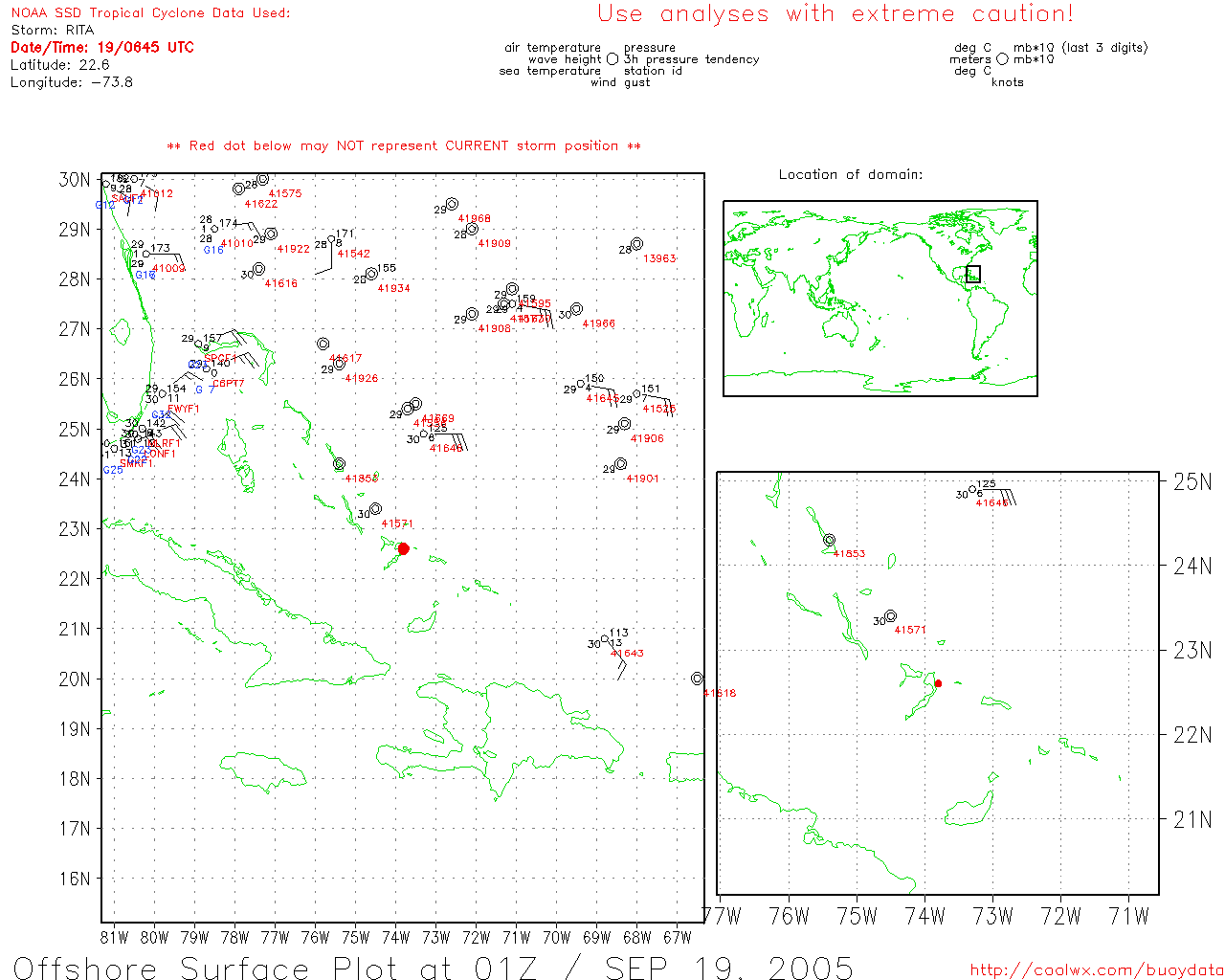The image size is (1225, 980).
Task: Click the buoy circle above 41853 in inset map
Action: click(x=829, y=541)
